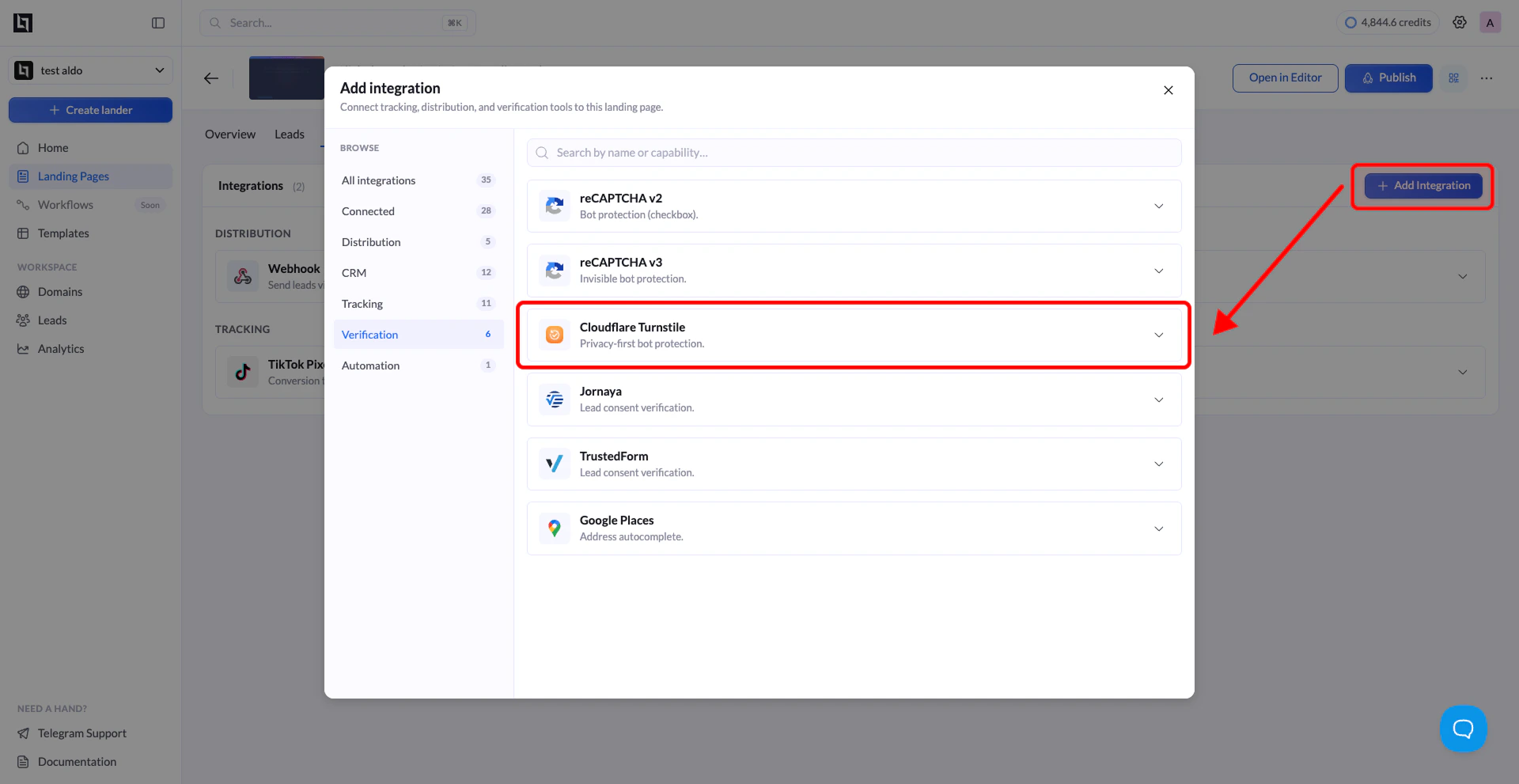Open the three-dot more options menu
The height and width of the screenshot is (784, 1519).
pyautogui.click(x=1487, y=78)
